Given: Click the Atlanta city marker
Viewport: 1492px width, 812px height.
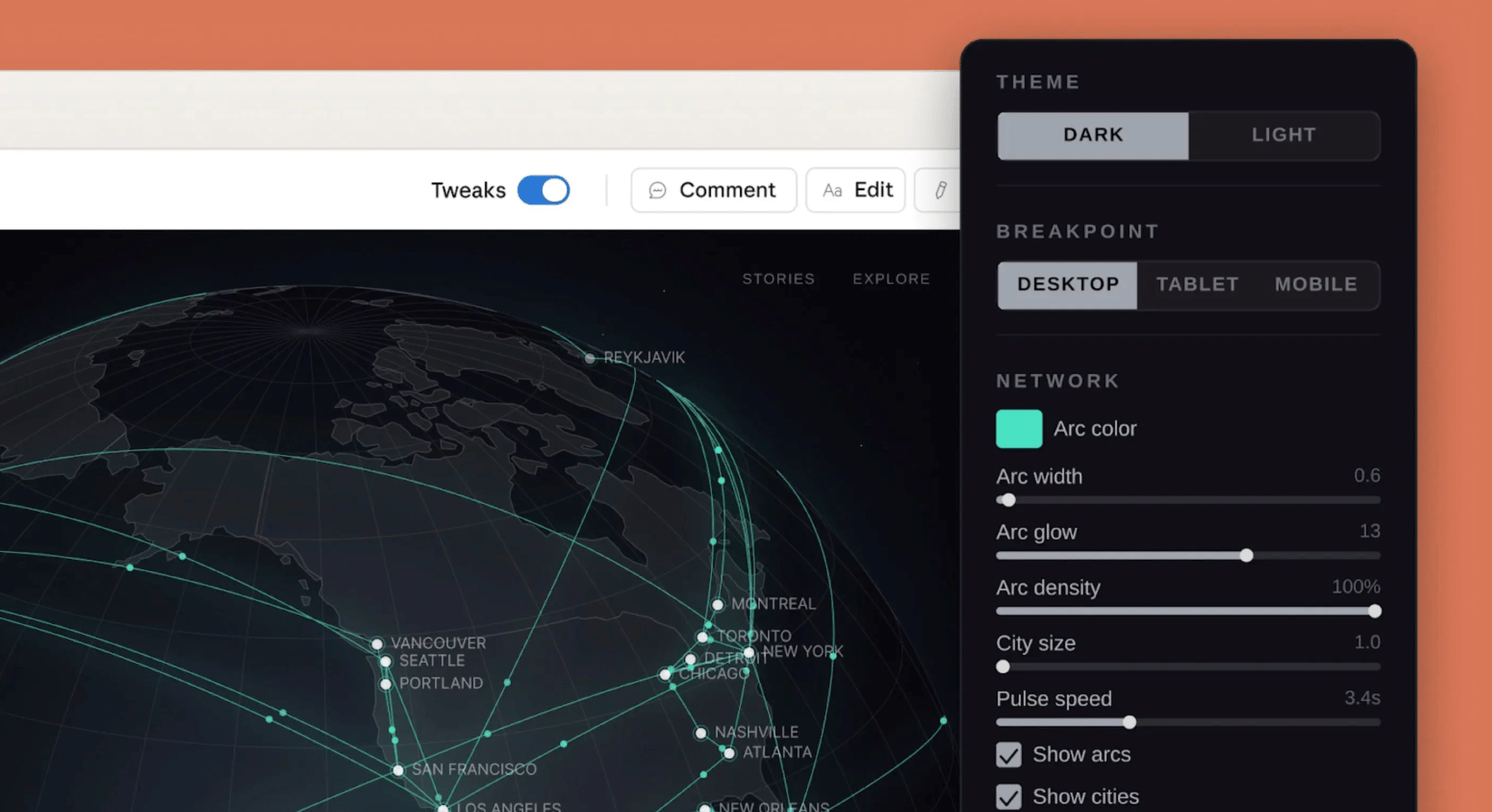Looking at the screenshot, I should pos(729,753).
